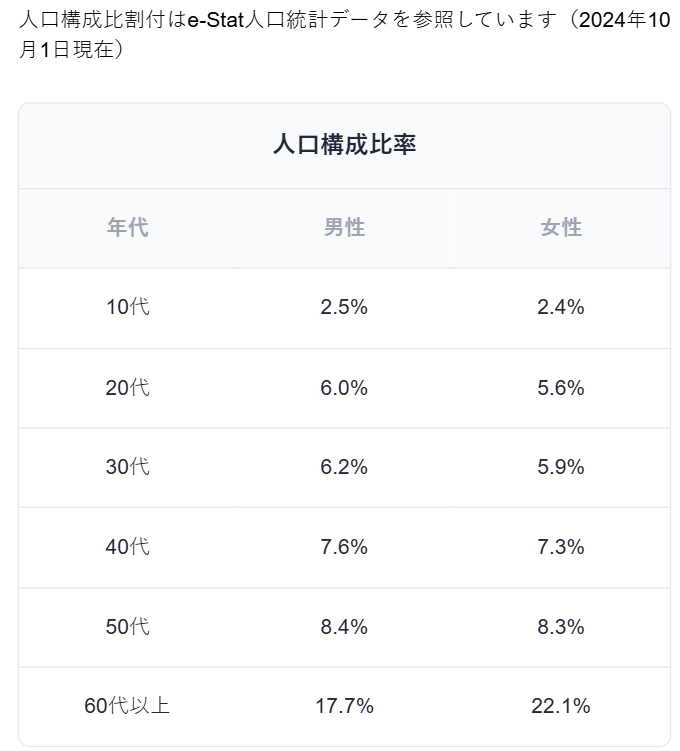The width and height of the screenshot is (680, 751).
Task: Select the 7.3% female value for 40代
Action: click(x=561, y=547)
